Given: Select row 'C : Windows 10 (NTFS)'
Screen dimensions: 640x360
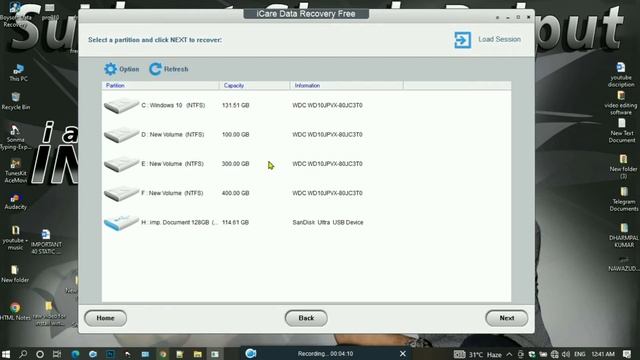Looking at the screenshot, I should (306, 105).
